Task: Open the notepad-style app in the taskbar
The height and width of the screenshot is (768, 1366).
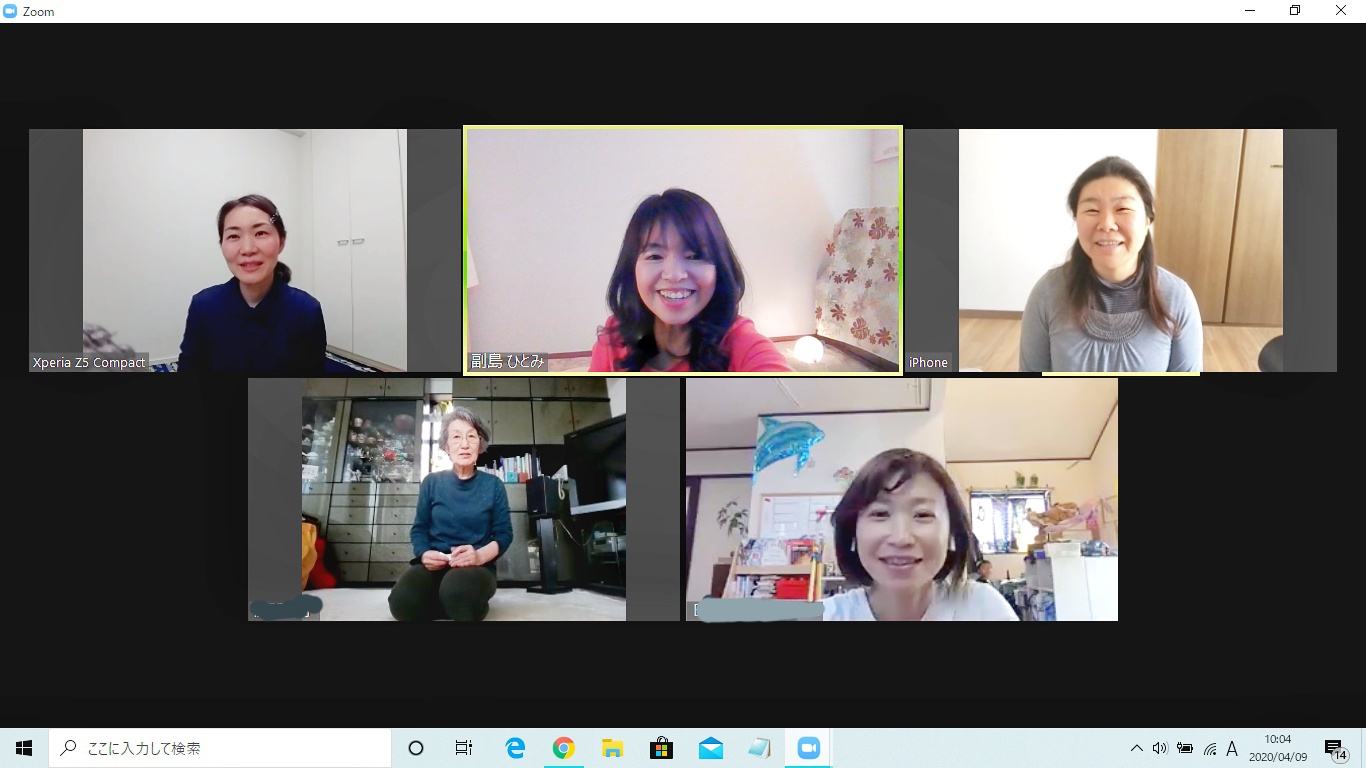Action: pyautogui.click(x=759, y=748)
